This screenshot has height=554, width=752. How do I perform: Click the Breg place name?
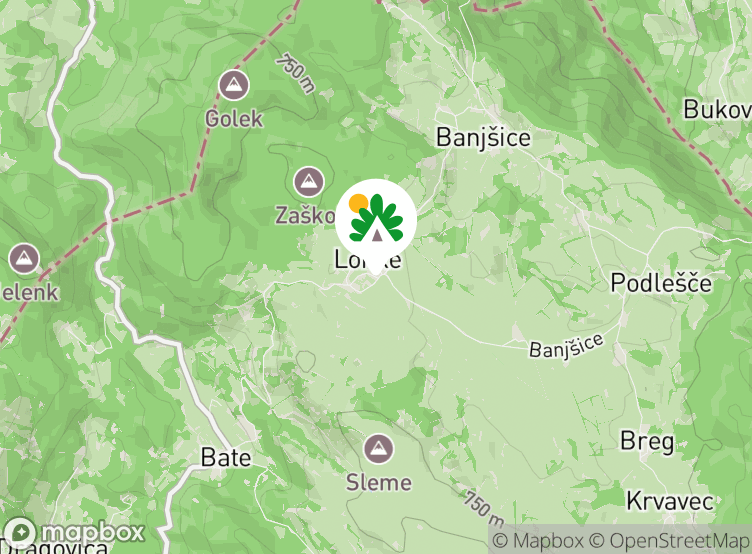647,441
